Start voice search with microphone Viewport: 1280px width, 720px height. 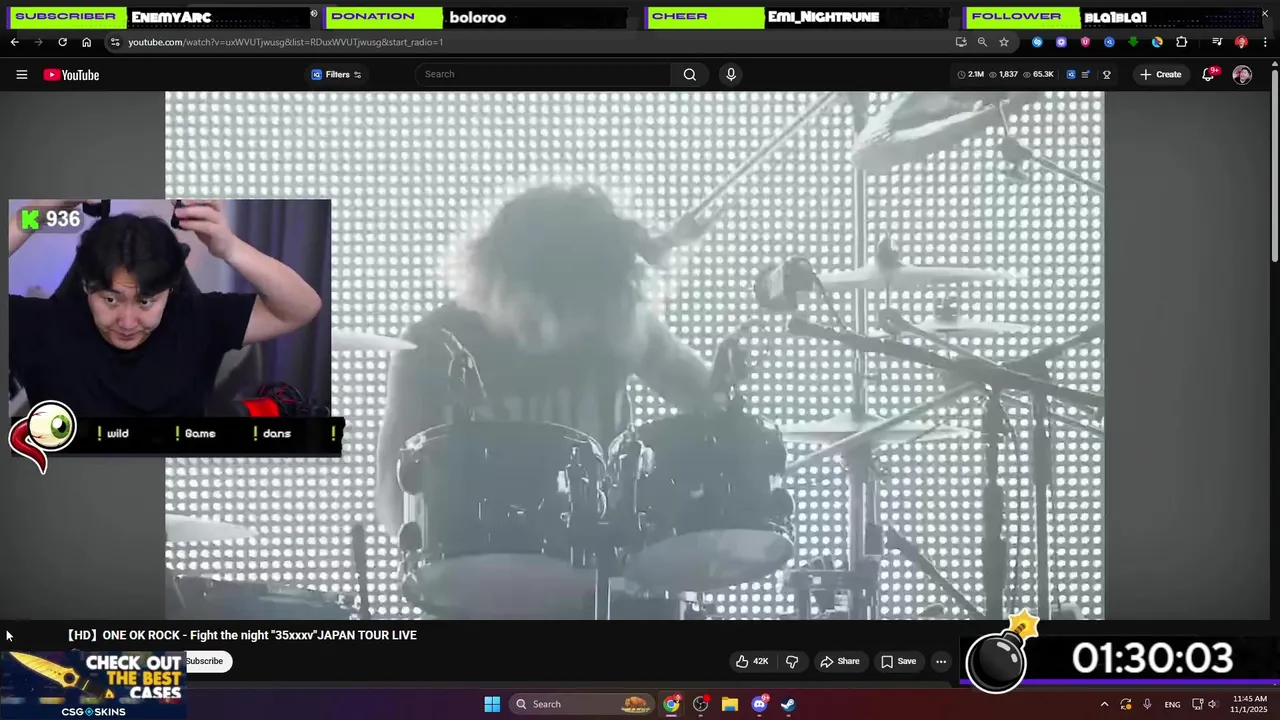click(x=731, y=74)
